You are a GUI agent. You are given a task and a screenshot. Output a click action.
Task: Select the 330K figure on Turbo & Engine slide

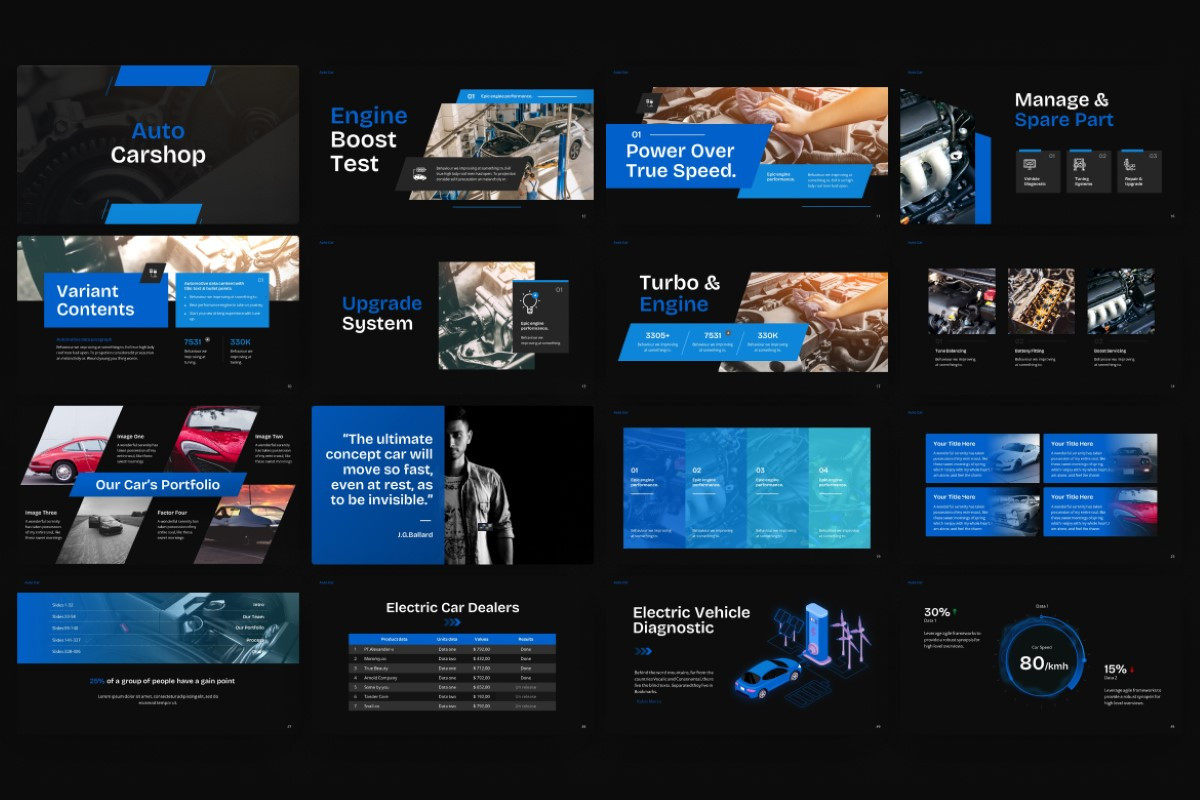(768, 336)
